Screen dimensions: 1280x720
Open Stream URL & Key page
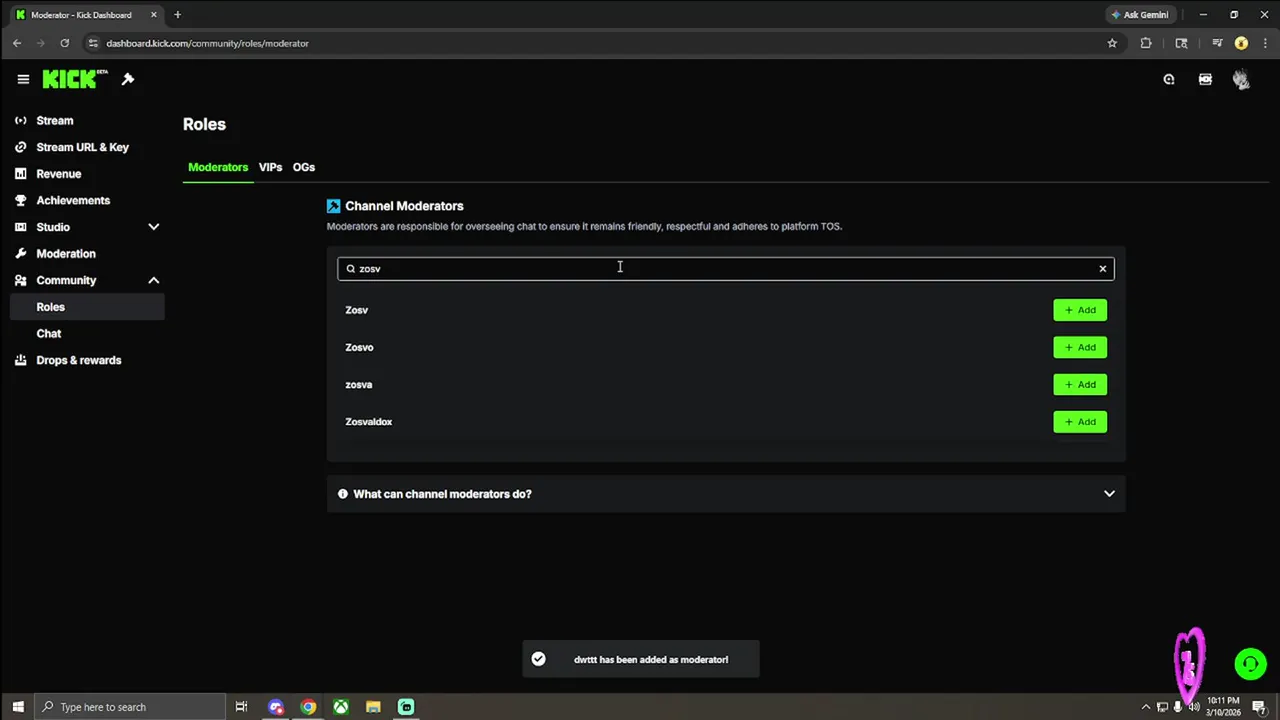pos(82,147)
